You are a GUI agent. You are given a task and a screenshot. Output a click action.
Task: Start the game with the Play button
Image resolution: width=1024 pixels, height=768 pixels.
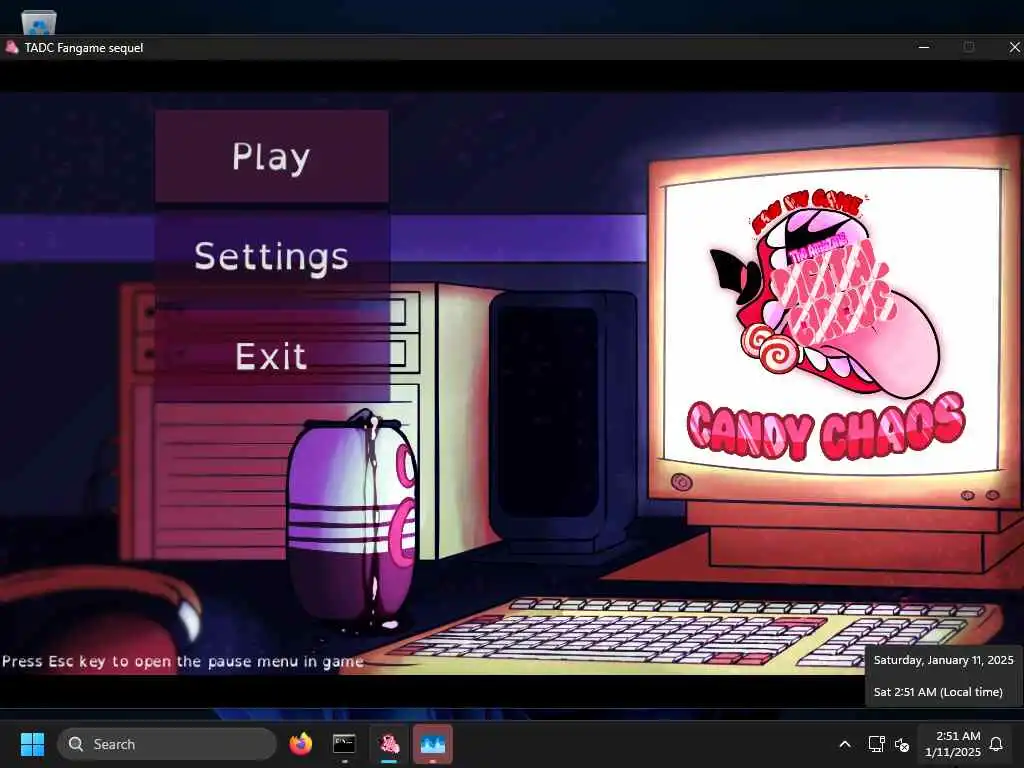[x=272, y=156]
